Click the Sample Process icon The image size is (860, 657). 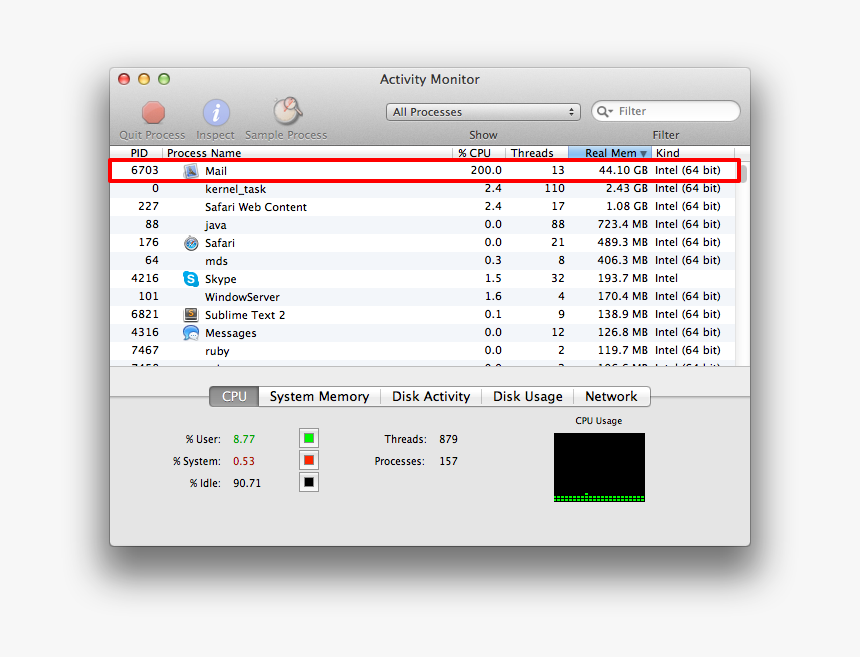(x=287, y=111)
